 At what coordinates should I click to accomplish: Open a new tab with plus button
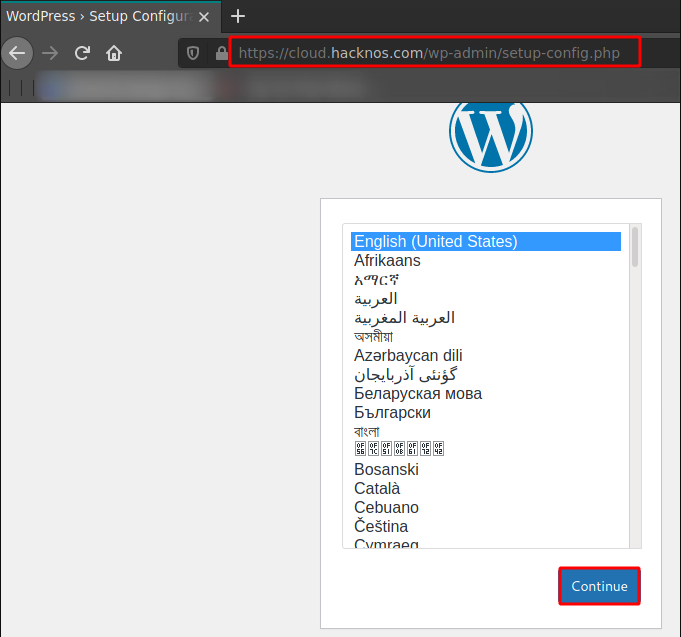(x=238, y=17)
